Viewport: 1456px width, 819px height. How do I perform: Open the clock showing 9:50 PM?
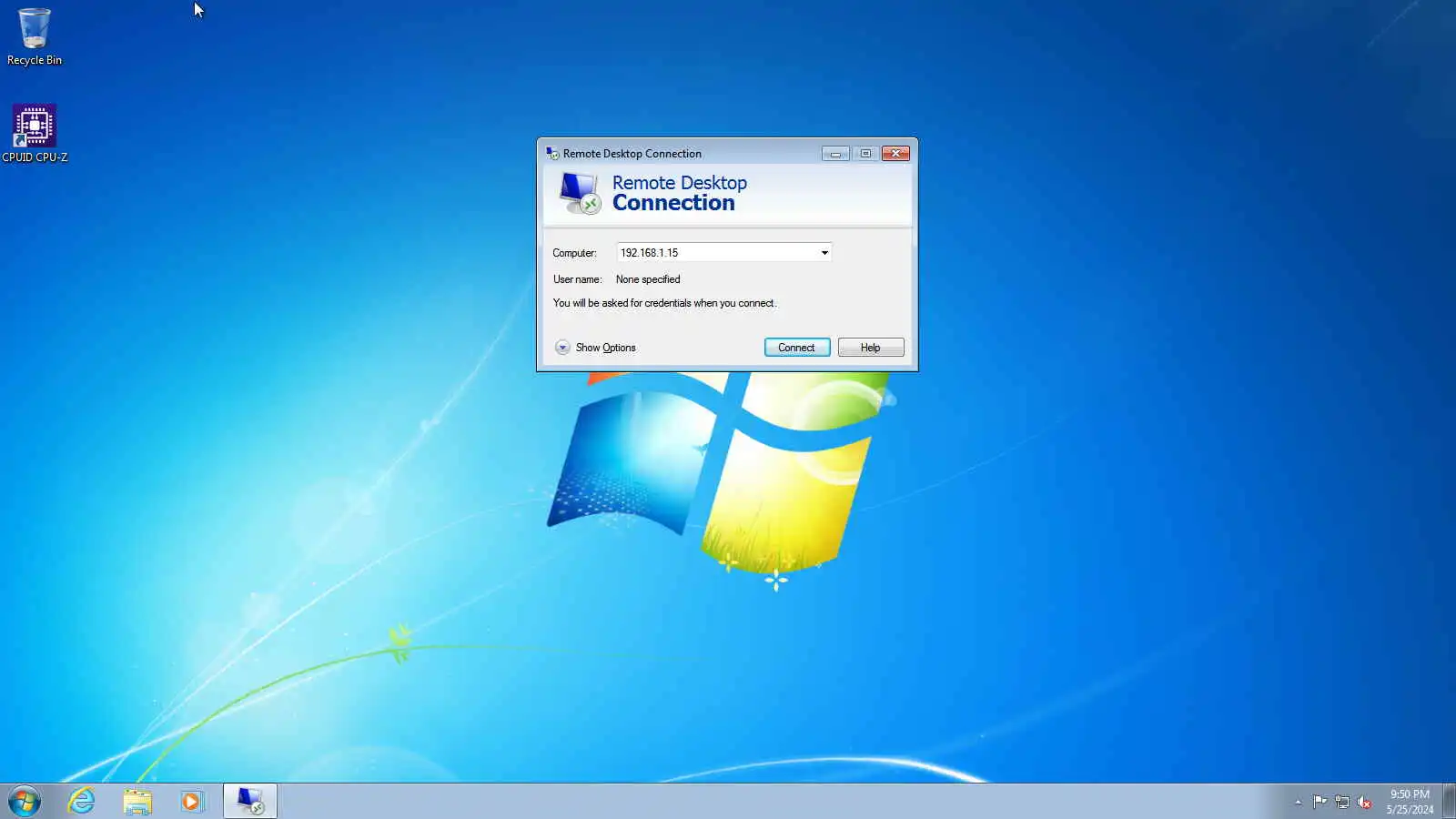point(1410,802)
